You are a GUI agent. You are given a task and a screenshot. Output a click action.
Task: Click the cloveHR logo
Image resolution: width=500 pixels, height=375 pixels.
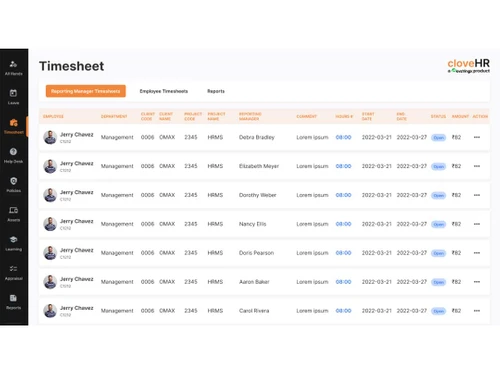(468, 66)
